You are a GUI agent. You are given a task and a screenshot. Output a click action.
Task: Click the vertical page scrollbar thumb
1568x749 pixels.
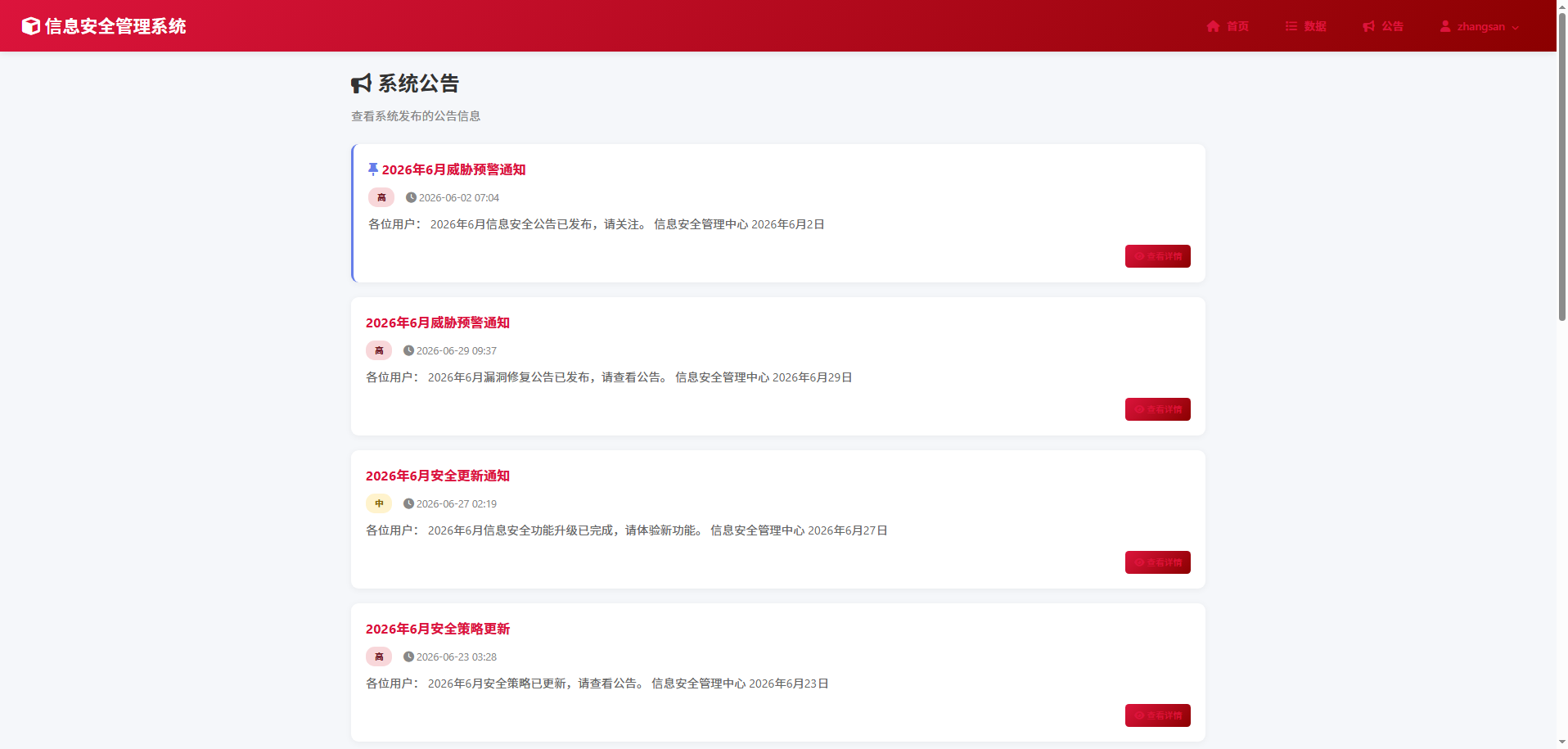pyautogui.click(x=1561, y=166)
